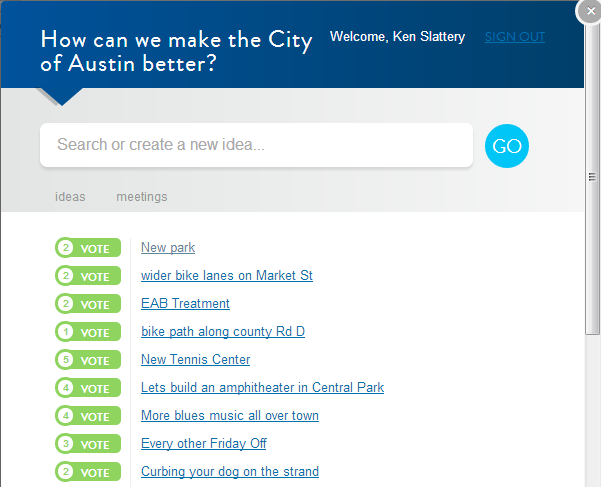Click the GO search button
Screen dimensions: 601x487
[507, 146]
